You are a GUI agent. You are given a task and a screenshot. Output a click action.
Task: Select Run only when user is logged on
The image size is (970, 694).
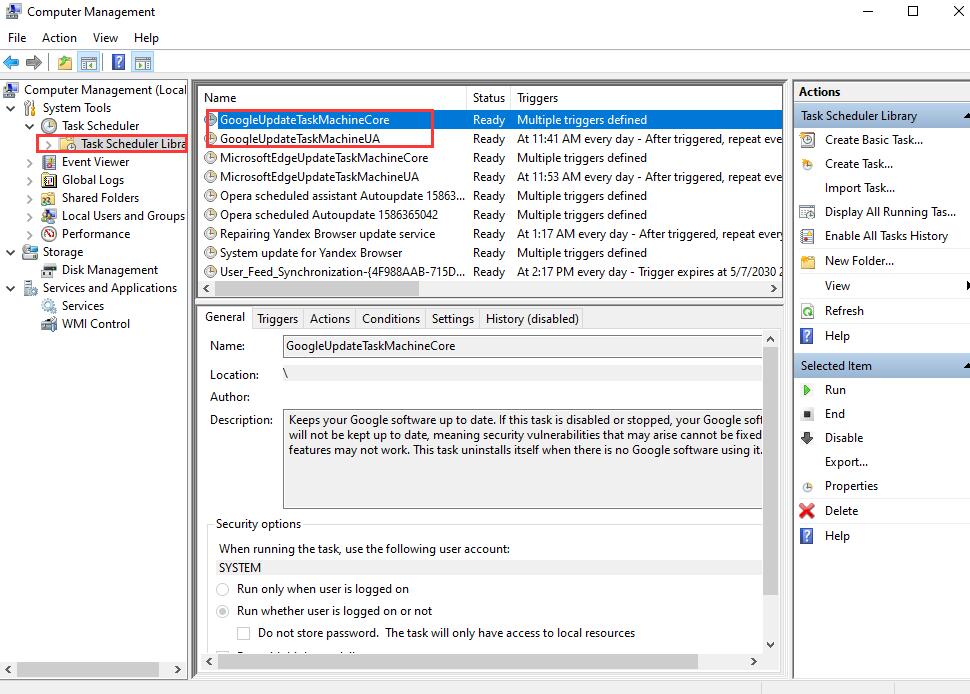[x=223, y=589]
